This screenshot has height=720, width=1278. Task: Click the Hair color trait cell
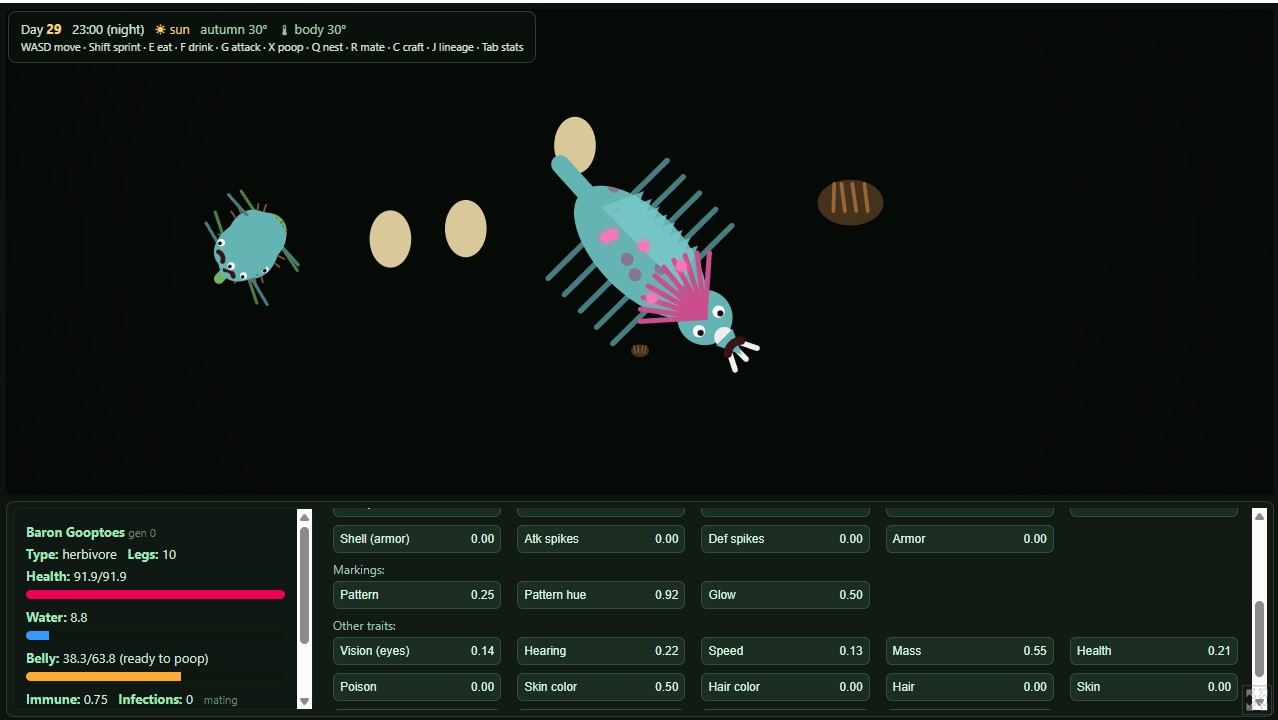pyautogui.click(x=785, y=687)
